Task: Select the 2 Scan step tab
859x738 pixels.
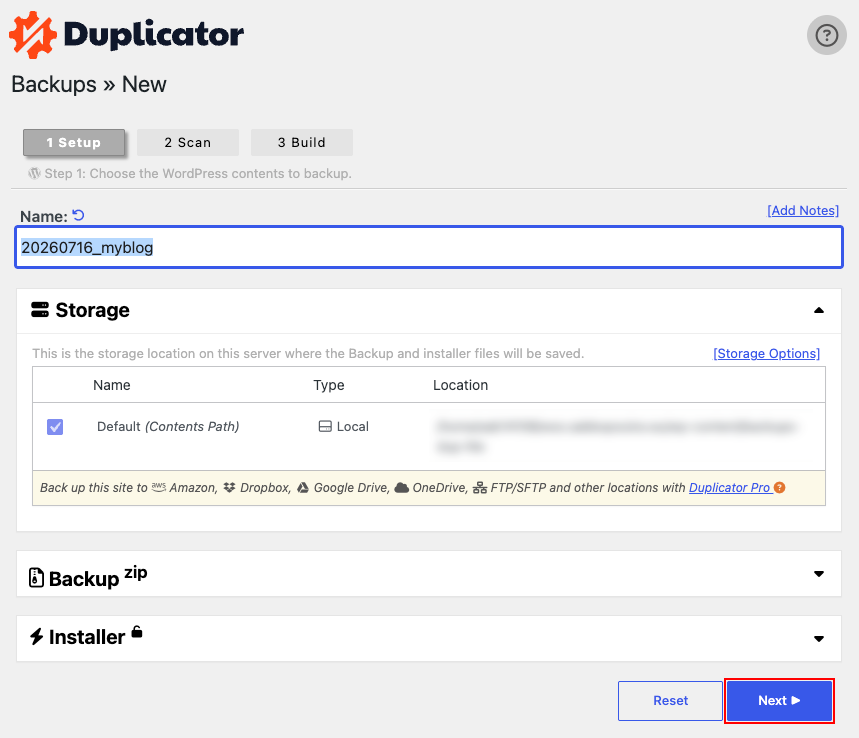Action: tap(188, 142)
